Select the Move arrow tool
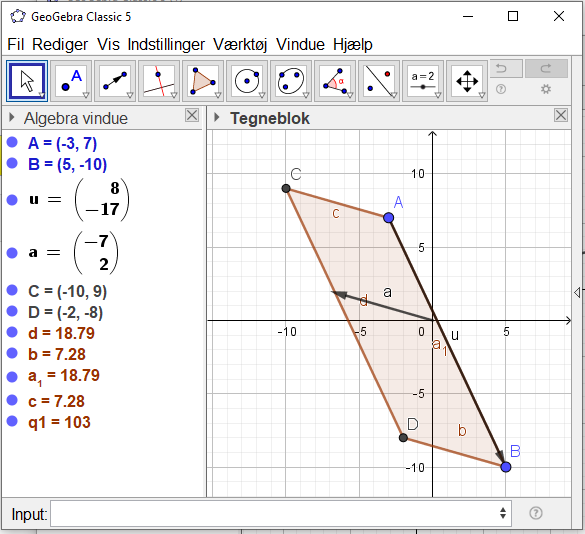585x534 pixels. [x=27, y=81]
